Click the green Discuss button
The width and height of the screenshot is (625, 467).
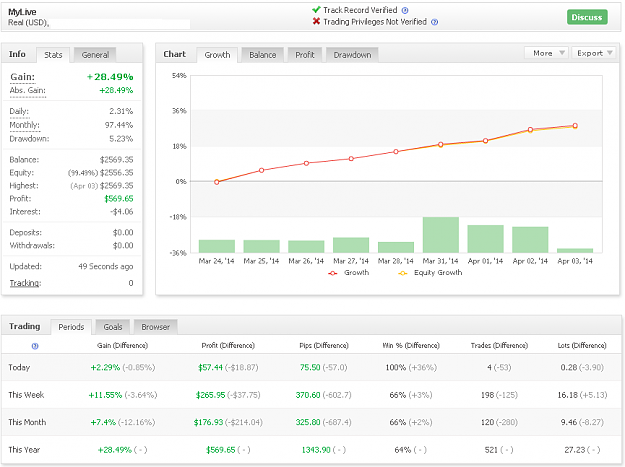point(587,17)
